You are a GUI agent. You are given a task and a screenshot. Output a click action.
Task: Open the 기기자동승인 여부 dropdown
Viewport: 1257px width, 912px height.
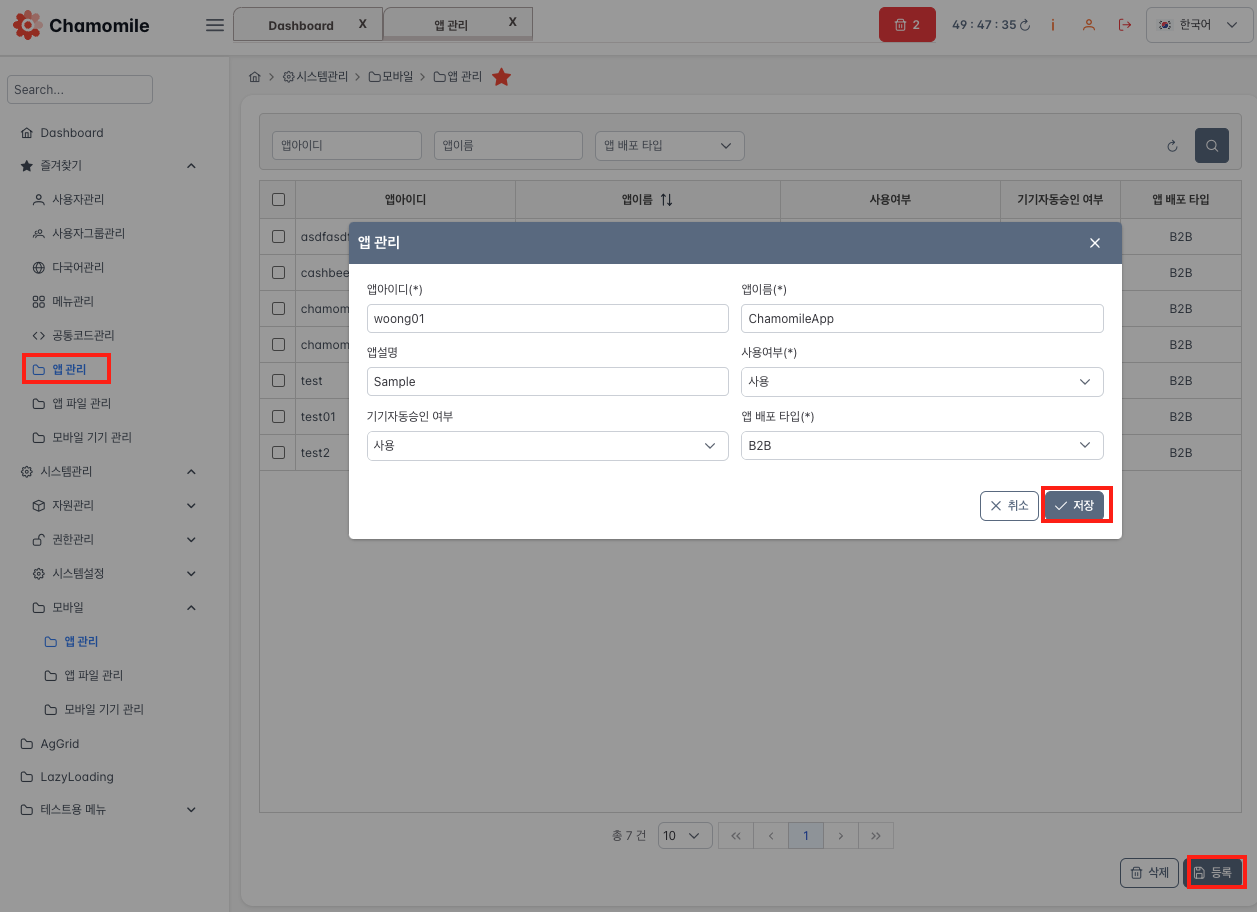tap(547, 446)
